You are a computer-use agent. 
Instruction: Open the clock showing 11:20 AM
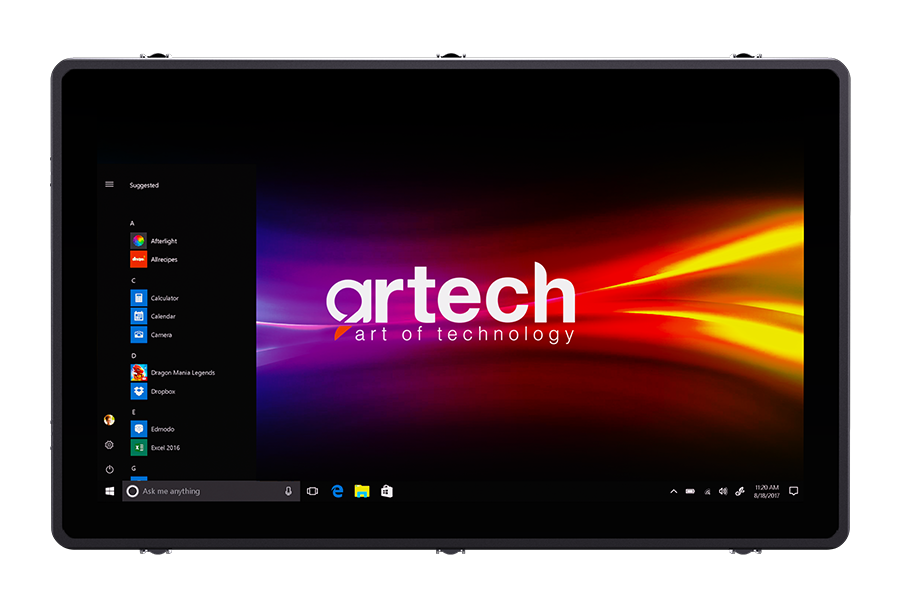pos(767,491)
